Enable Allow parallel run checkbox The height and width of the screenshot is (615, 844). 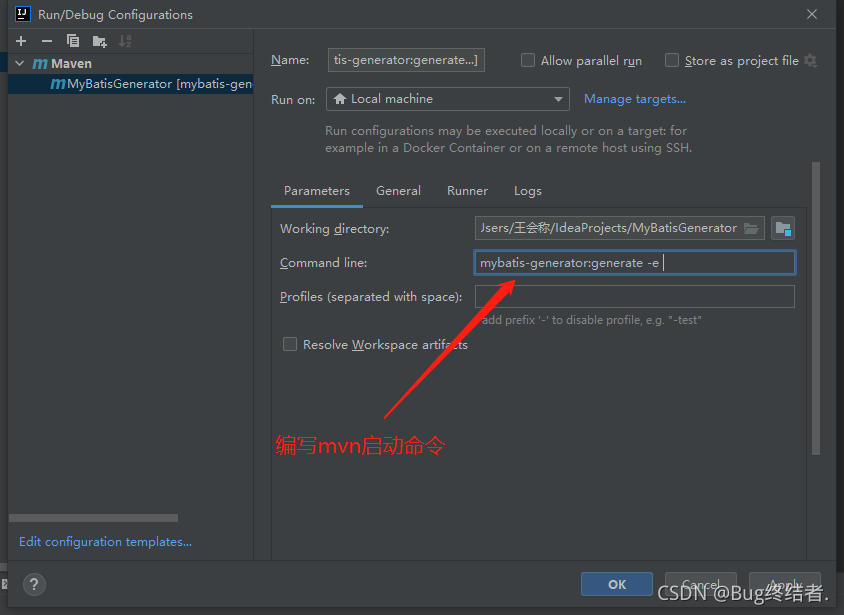point(528,60)
